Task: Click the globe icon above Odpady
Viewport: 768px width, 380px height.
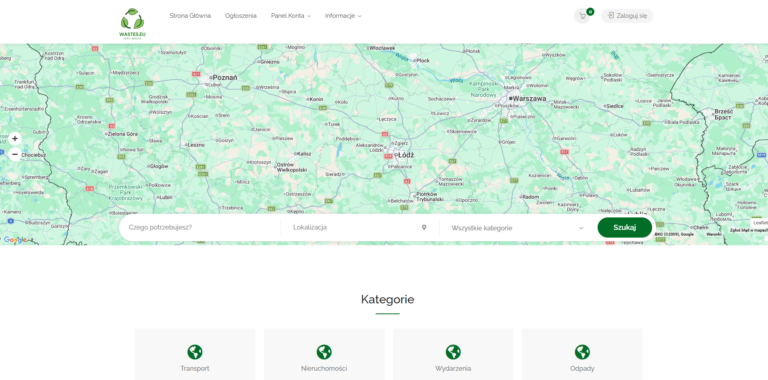Action: 582,352
